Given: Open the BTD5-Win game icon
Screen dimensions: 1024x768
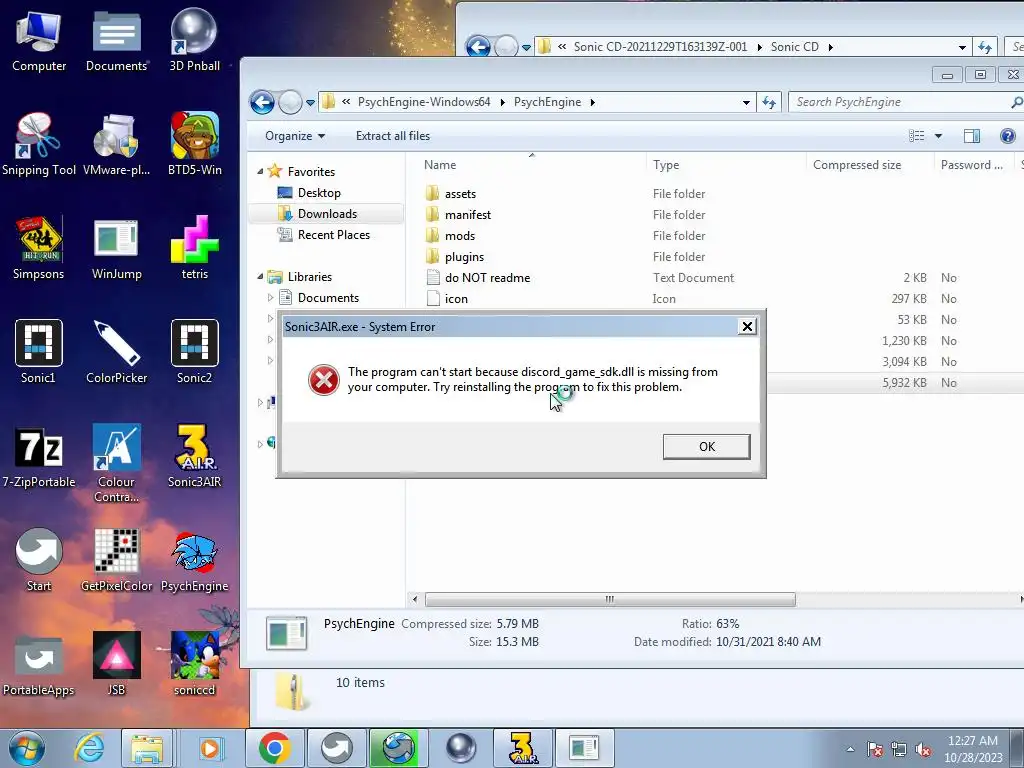Looking at the screenshot, I should point(195,144).
